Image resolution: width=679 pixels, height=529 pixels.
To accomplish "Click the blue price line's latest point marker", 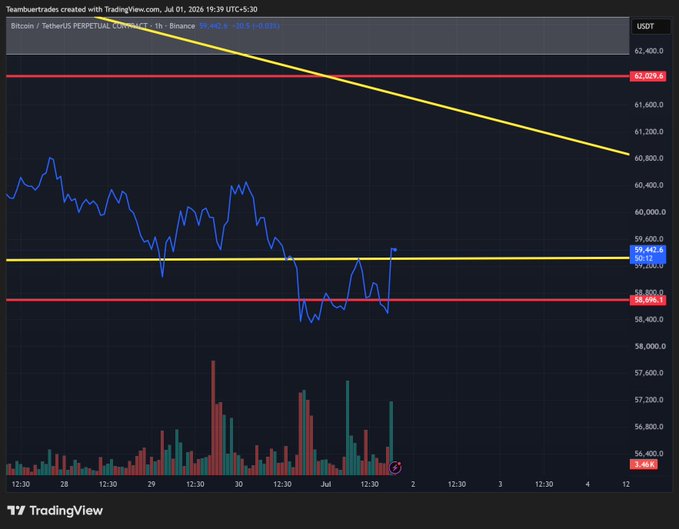I will pyautogui.click(x=395, y=250).
